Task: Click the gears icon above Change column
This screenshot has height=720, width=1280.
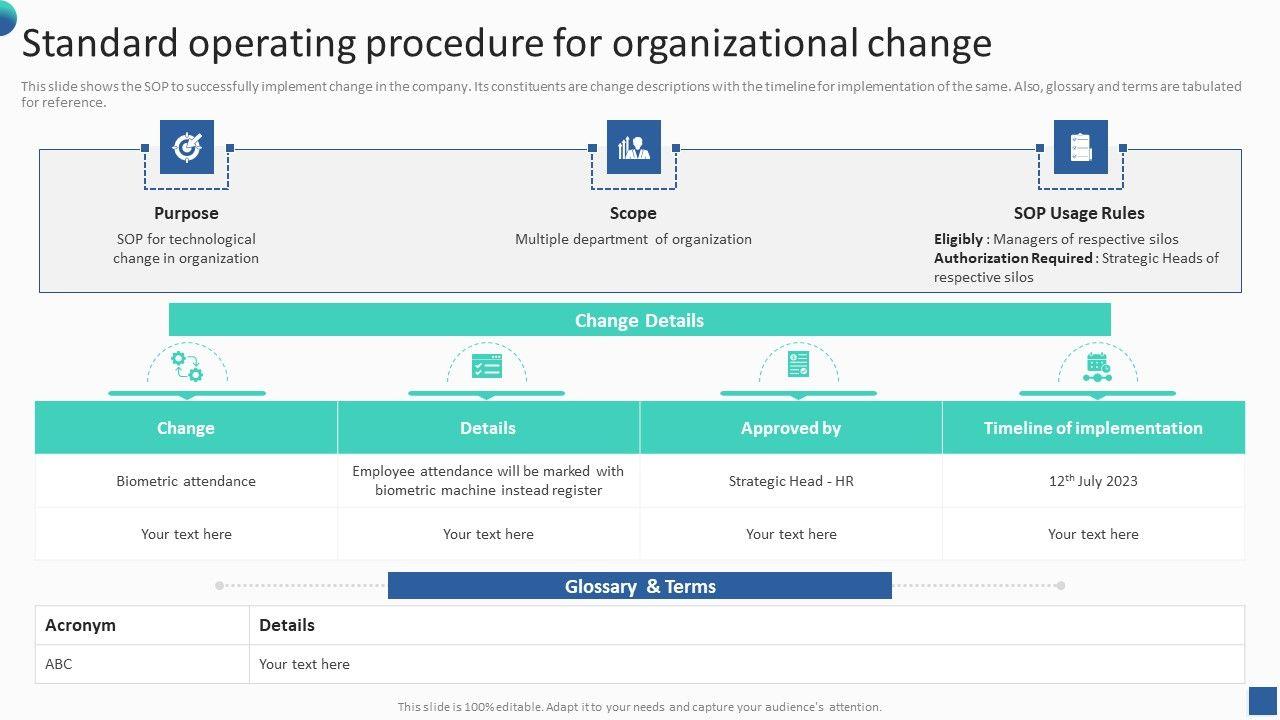Action: 187,366
